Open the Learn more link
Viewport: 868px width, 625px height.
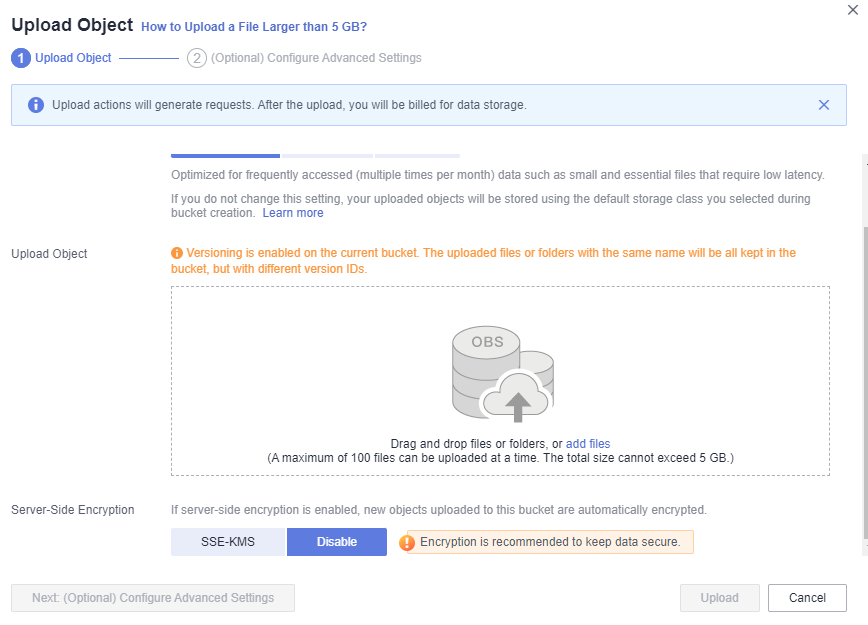293,213
